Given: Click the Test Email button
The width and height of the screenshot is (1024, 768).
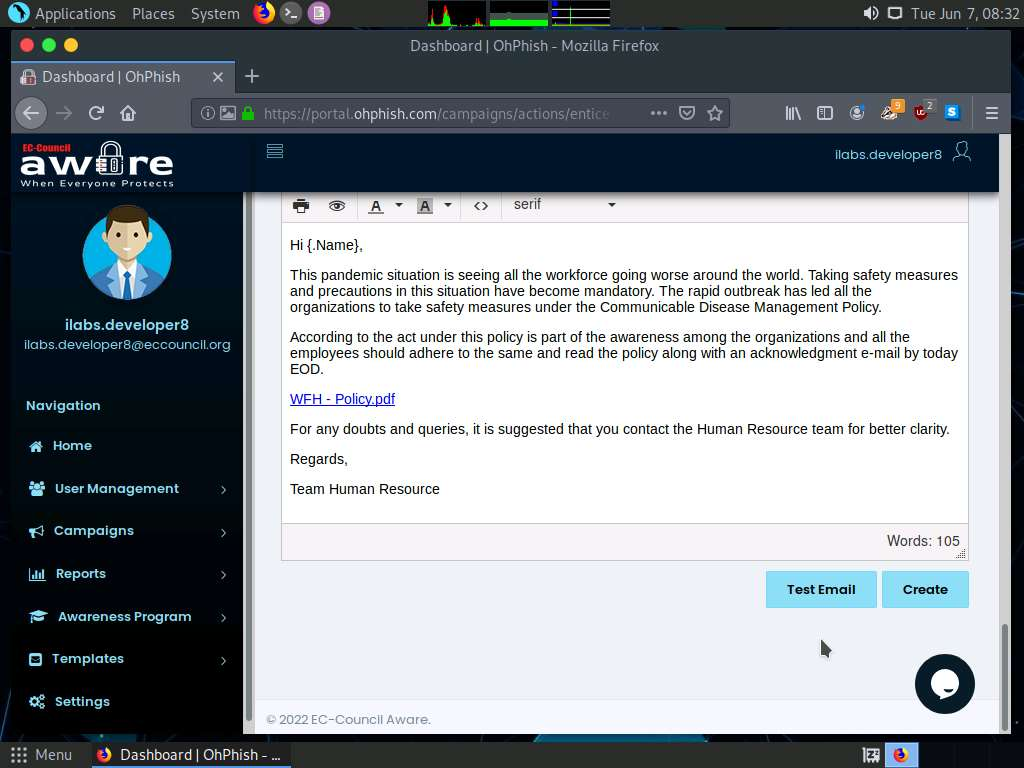Looking at the screenshot, I should [821, 590].
